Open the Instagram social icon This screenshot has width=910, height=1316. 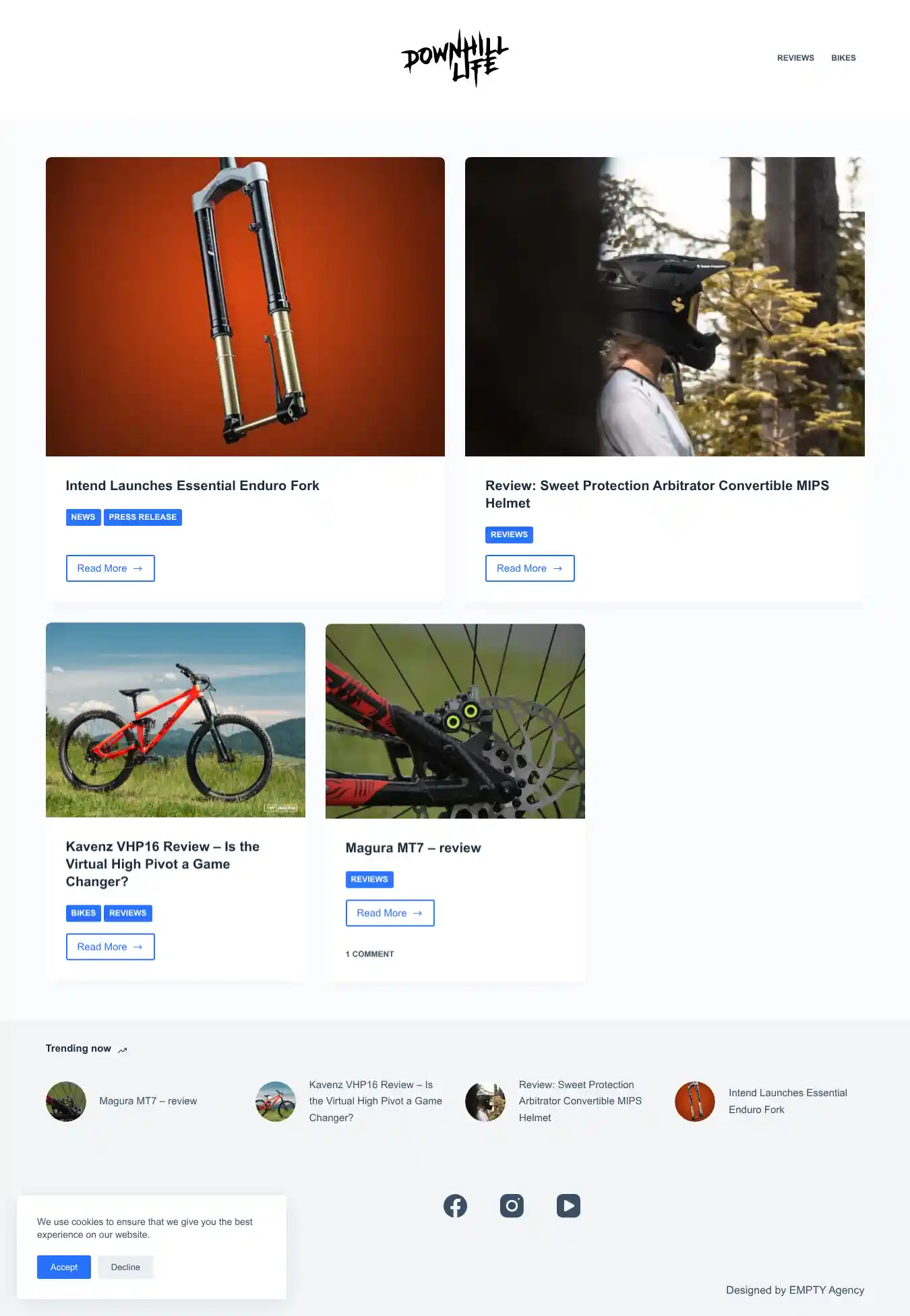point(512,1205)
